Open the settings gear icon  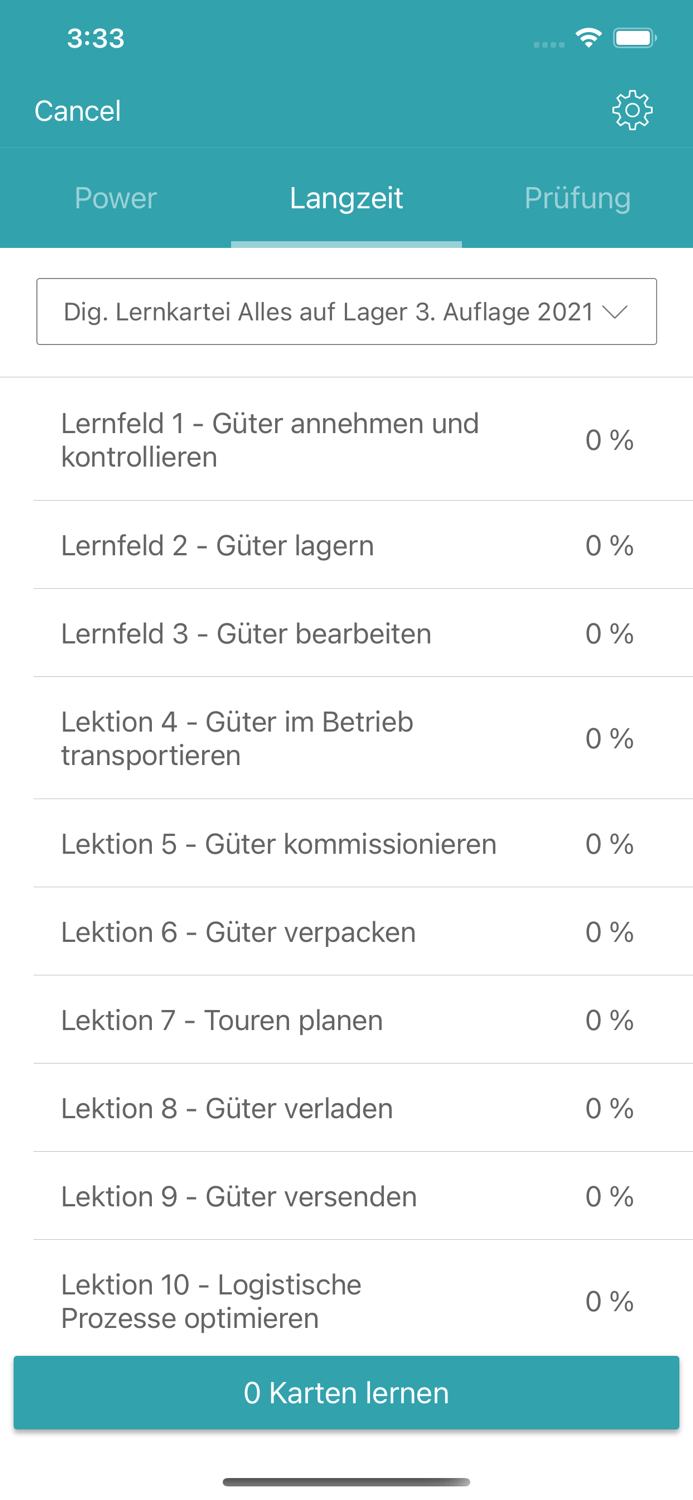coord(632,109)
